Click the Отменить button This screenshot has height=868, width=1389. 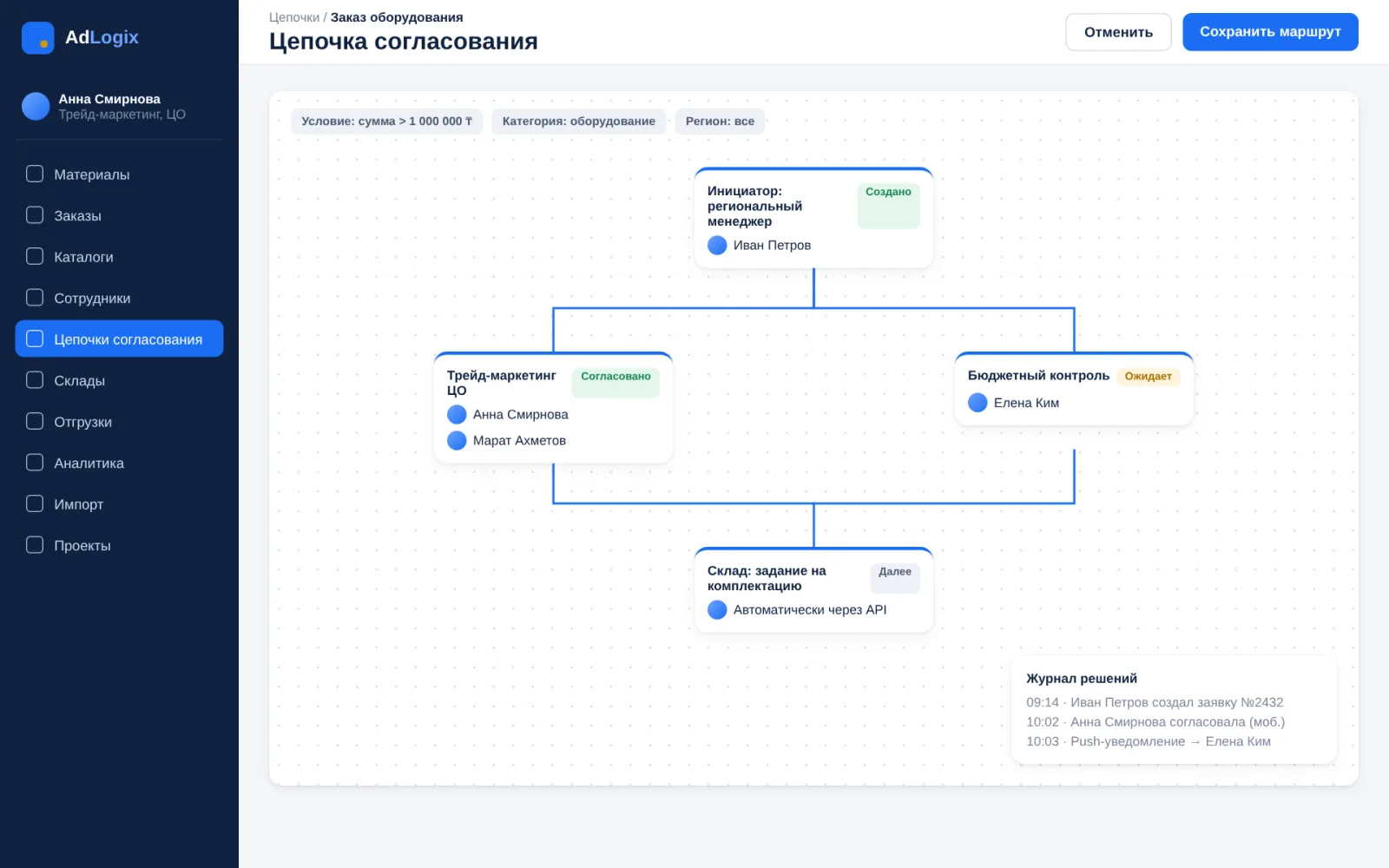tap(1118, 32)
